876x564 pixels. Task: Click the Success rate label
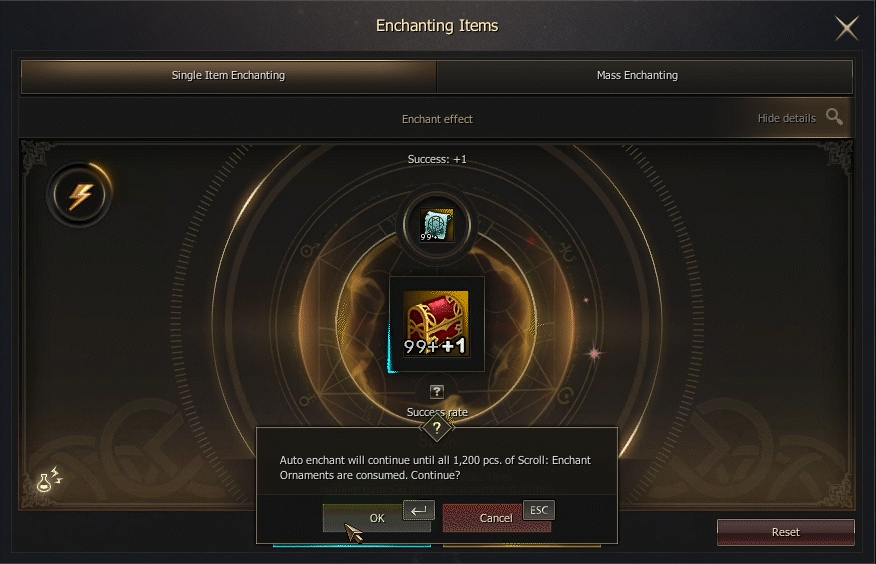[x=437, y=412]
